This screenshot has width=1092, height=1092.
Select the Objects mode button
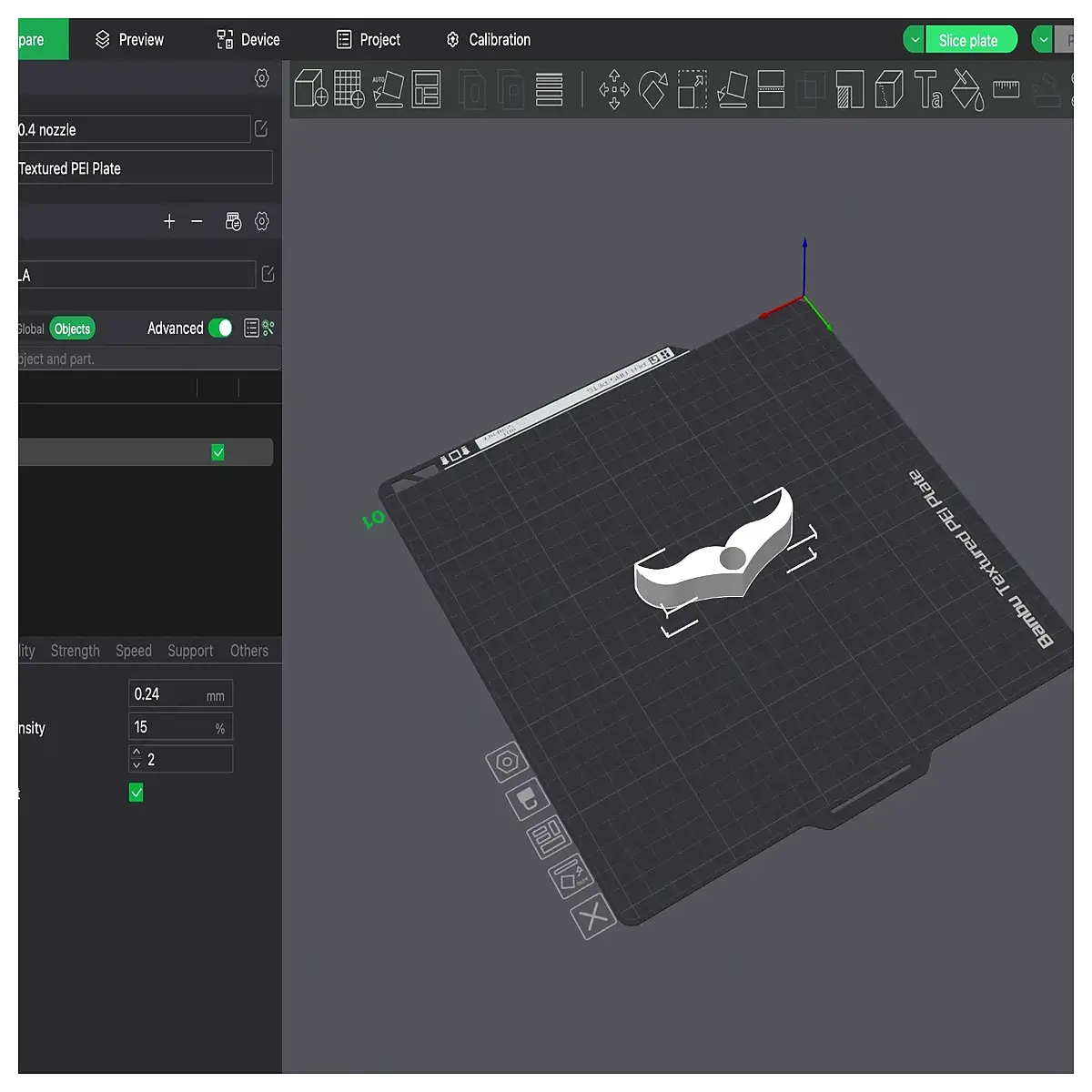(72, 329)
